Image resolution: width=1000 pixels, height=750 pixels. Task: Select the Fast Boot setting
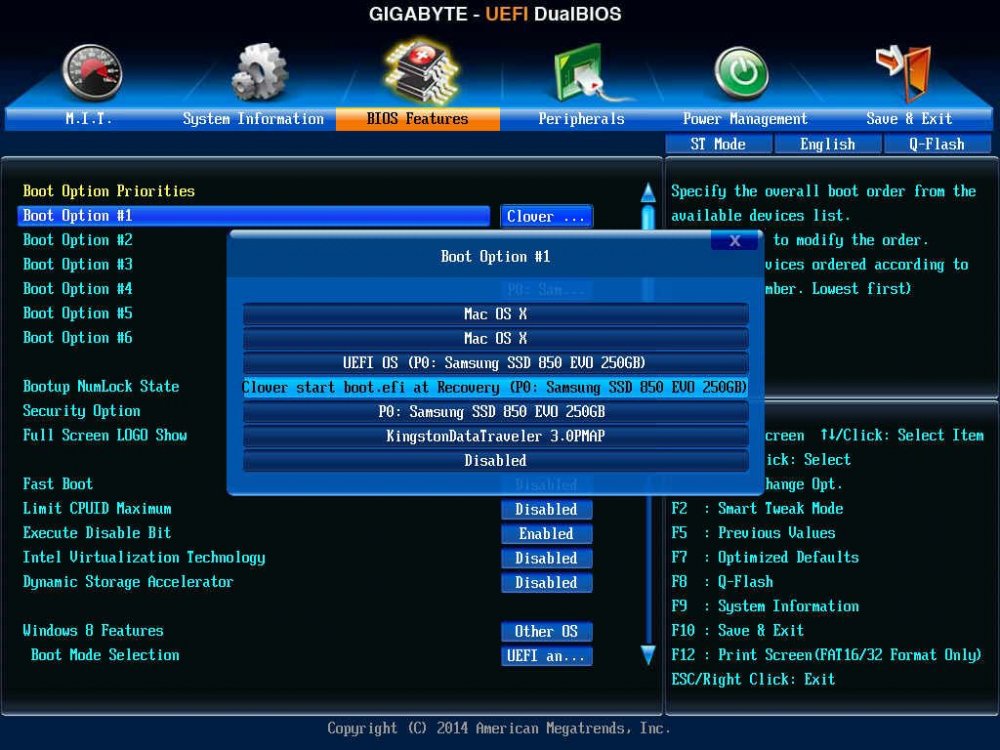click(58, 484)
